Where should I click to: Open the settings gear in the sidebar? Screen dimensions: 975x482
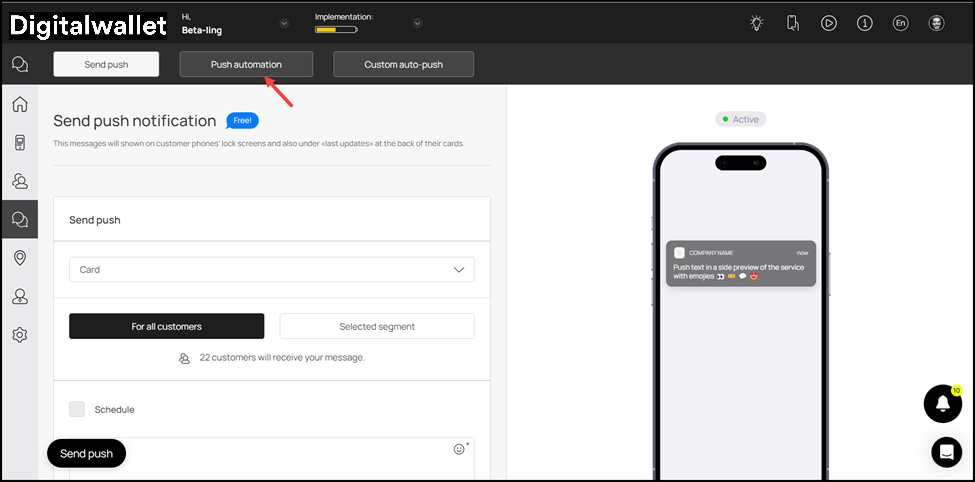(x=19, y=335)
